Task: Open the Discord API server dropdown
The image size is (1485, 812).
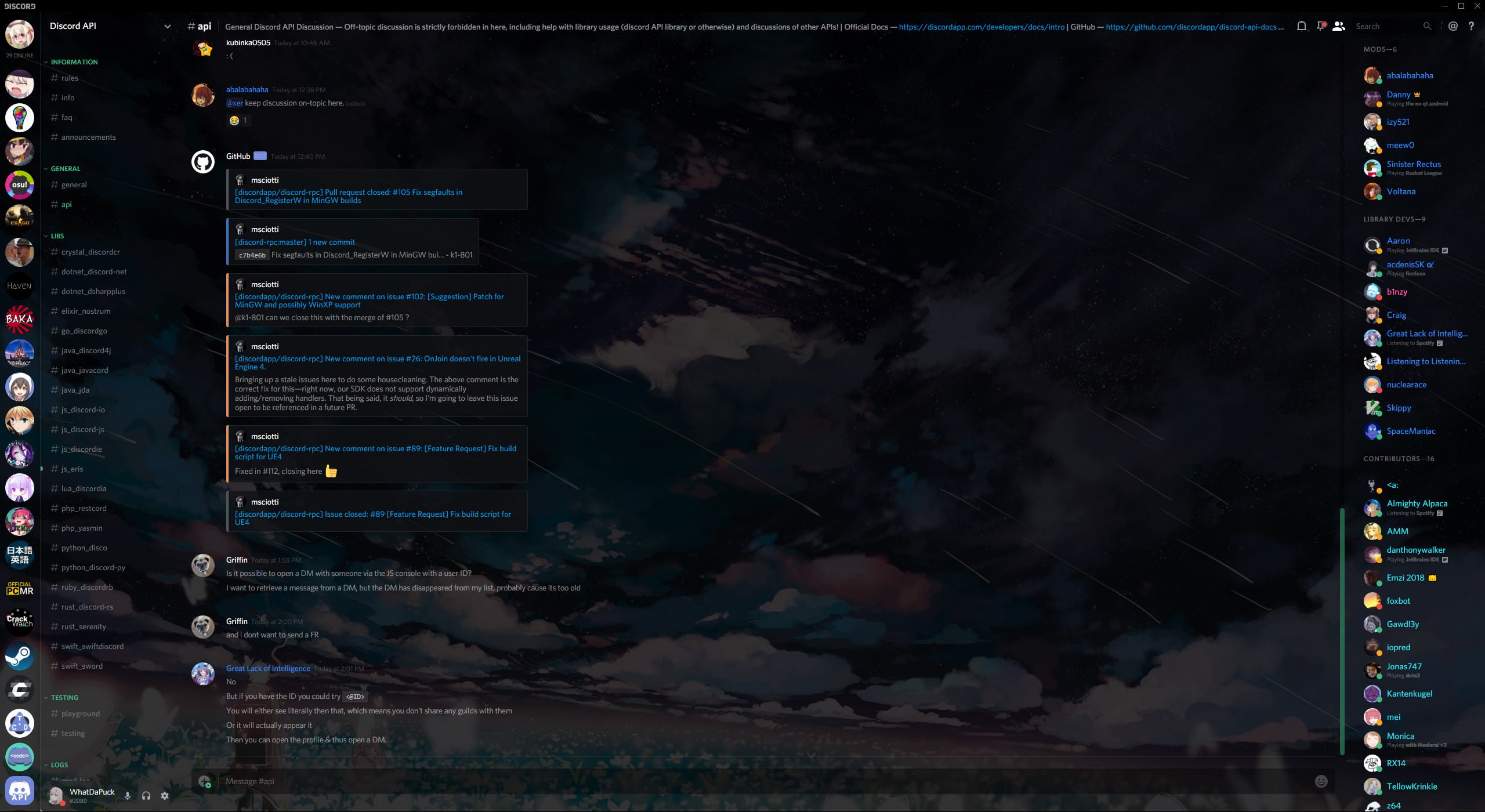Action: coord(167,26)
